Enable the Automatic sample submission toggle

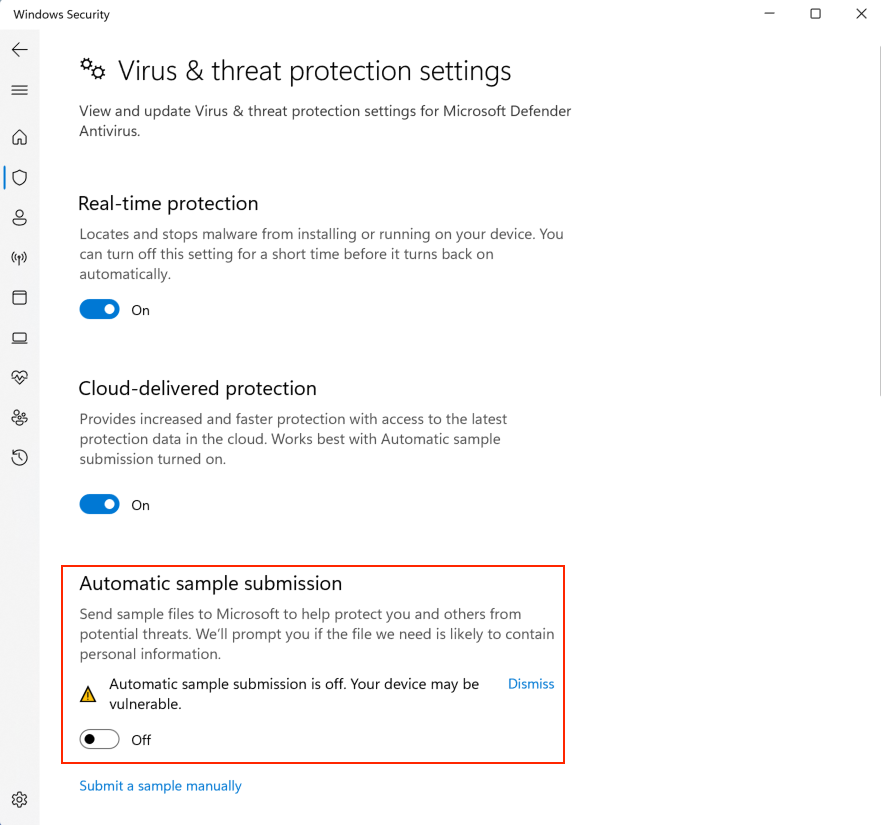click(x=100, y=740)
